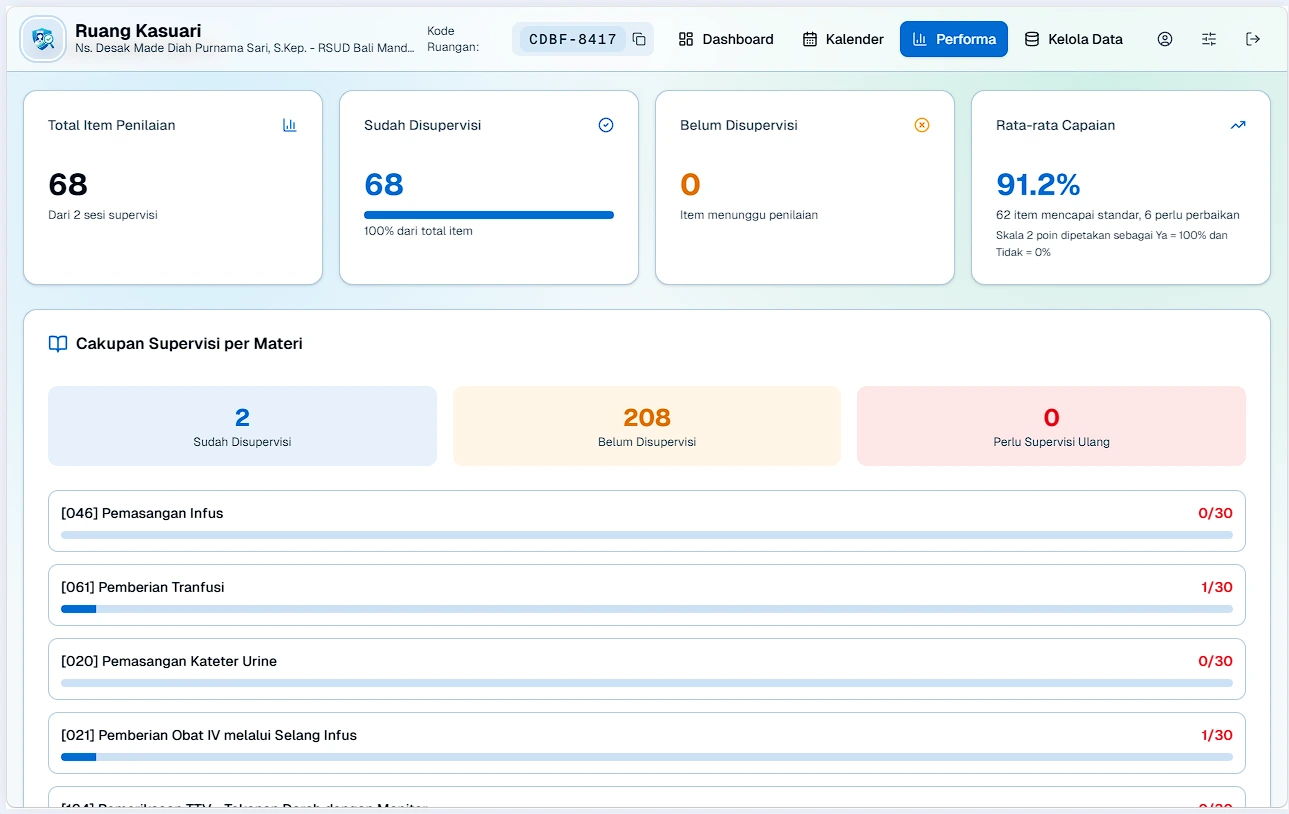Click the logout icon

click(x=1253, y=39)
